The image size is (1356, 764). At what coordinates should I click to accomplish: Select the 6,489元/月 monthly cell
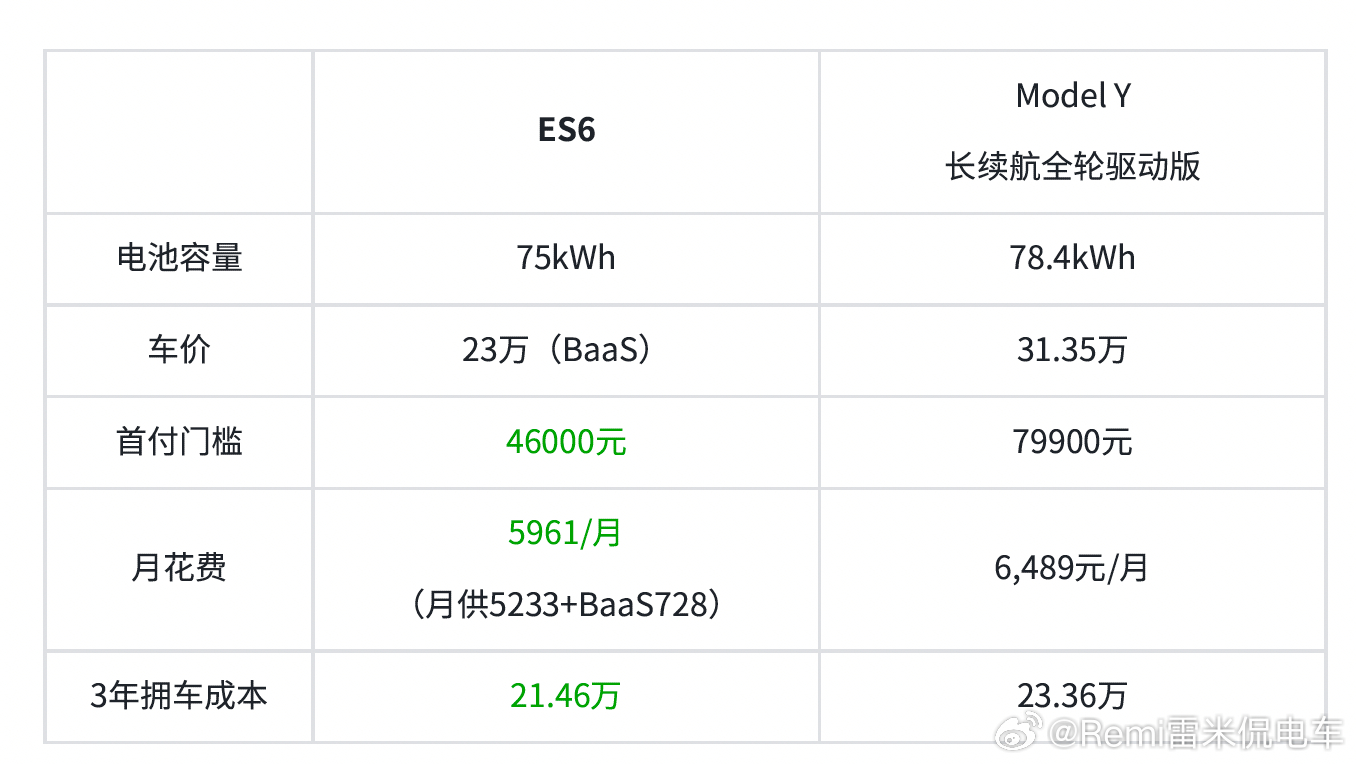coord(1073,568)
